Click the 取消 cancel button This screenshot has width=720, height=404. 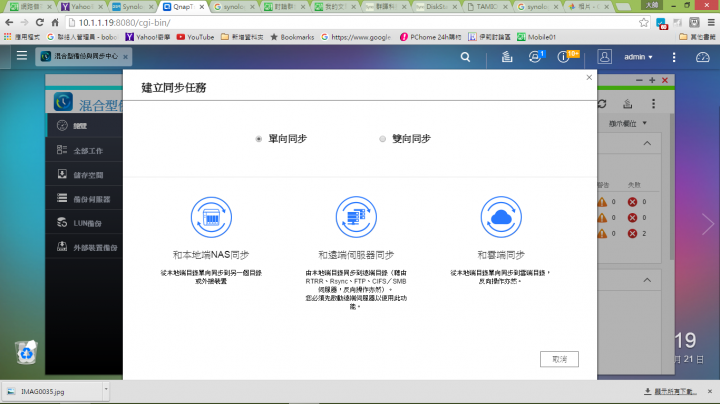pos(559,359)
